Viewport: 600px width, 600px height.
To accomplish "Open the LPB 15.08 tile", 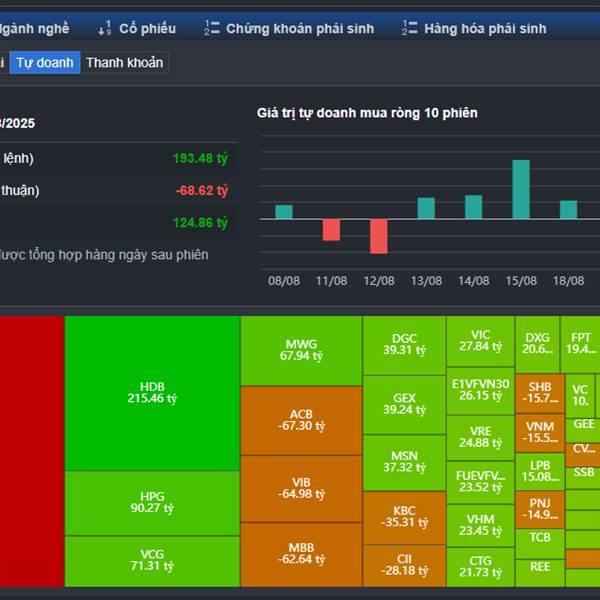I will [x=540, y=472].
